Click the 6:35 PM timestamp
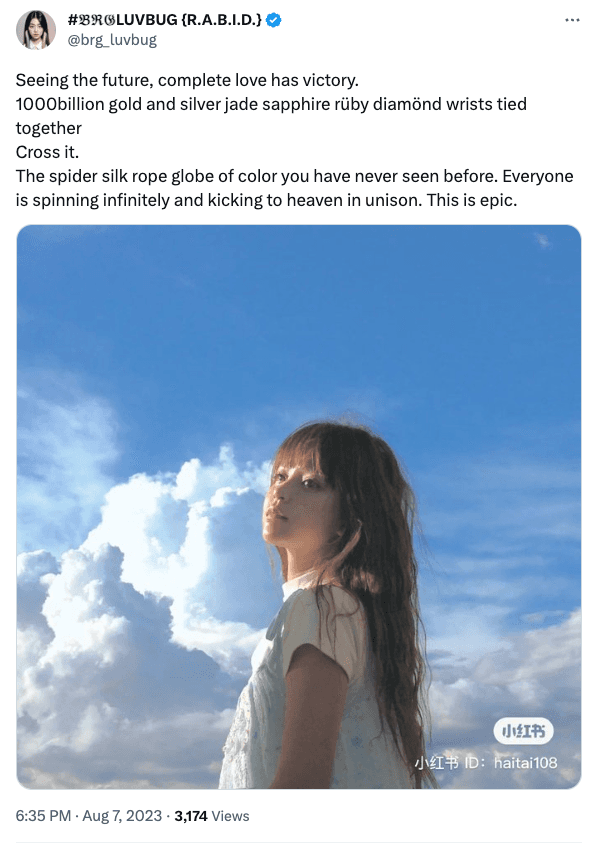Viewport: 596px width, 843px height. 43,816
